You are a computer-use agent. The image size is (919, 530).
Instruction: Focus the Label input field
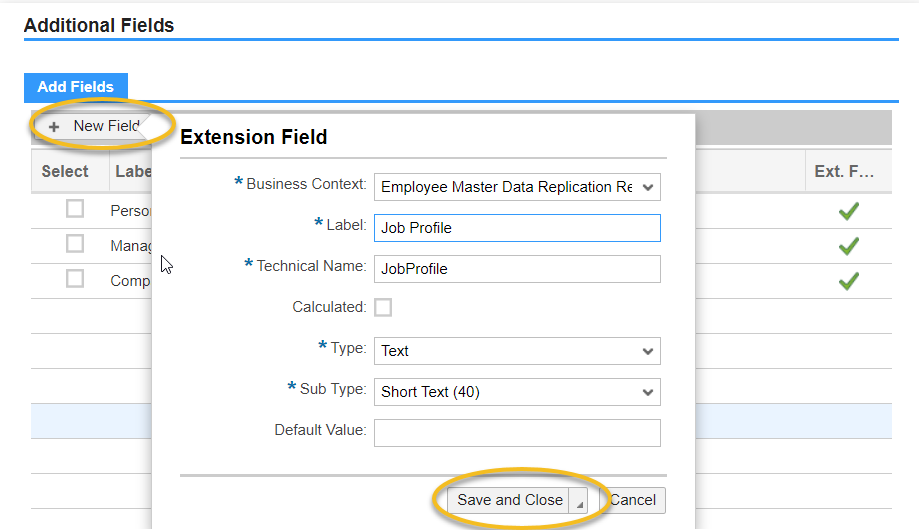(x=517, y=228)
